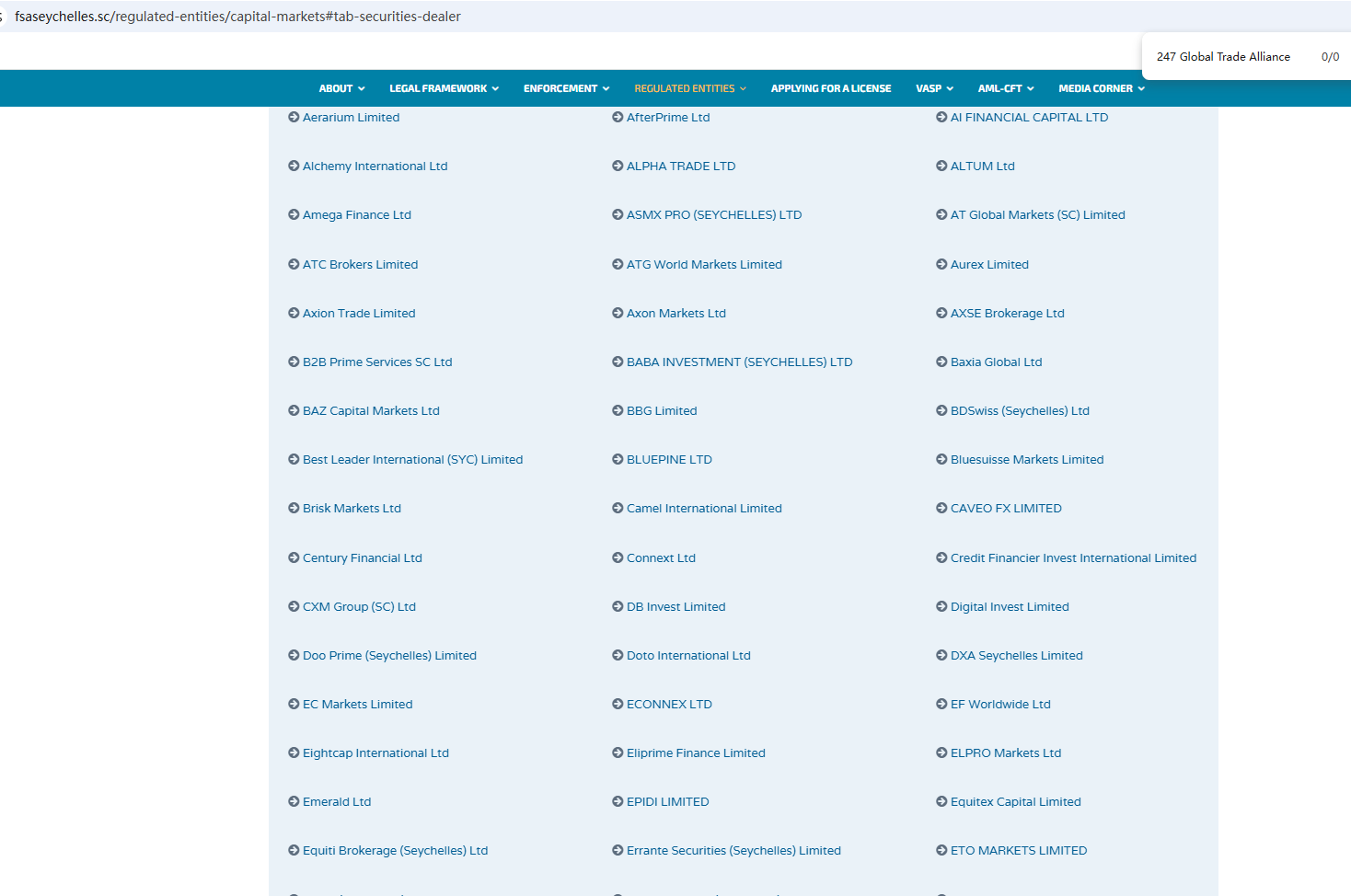Click the arrow icon next to CXM Group (SC) Ltd

(x=294, y=606)
